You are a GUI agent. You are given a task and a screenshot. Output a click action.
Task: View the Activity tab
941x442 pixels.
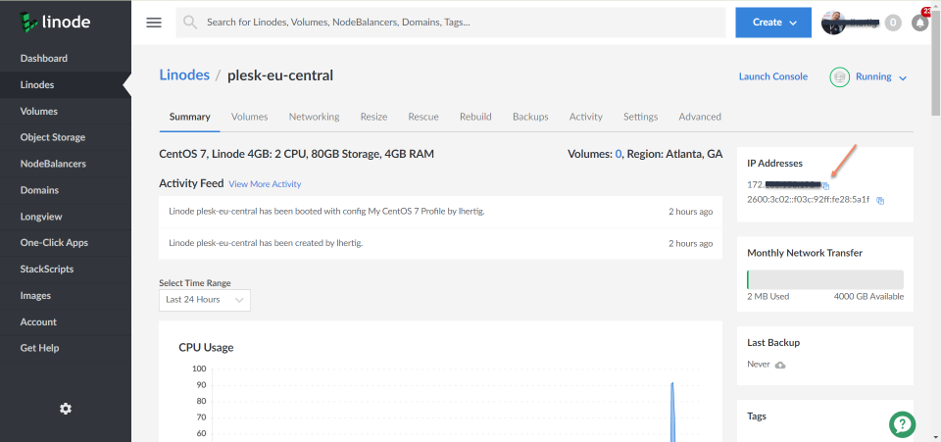point(586,116)
